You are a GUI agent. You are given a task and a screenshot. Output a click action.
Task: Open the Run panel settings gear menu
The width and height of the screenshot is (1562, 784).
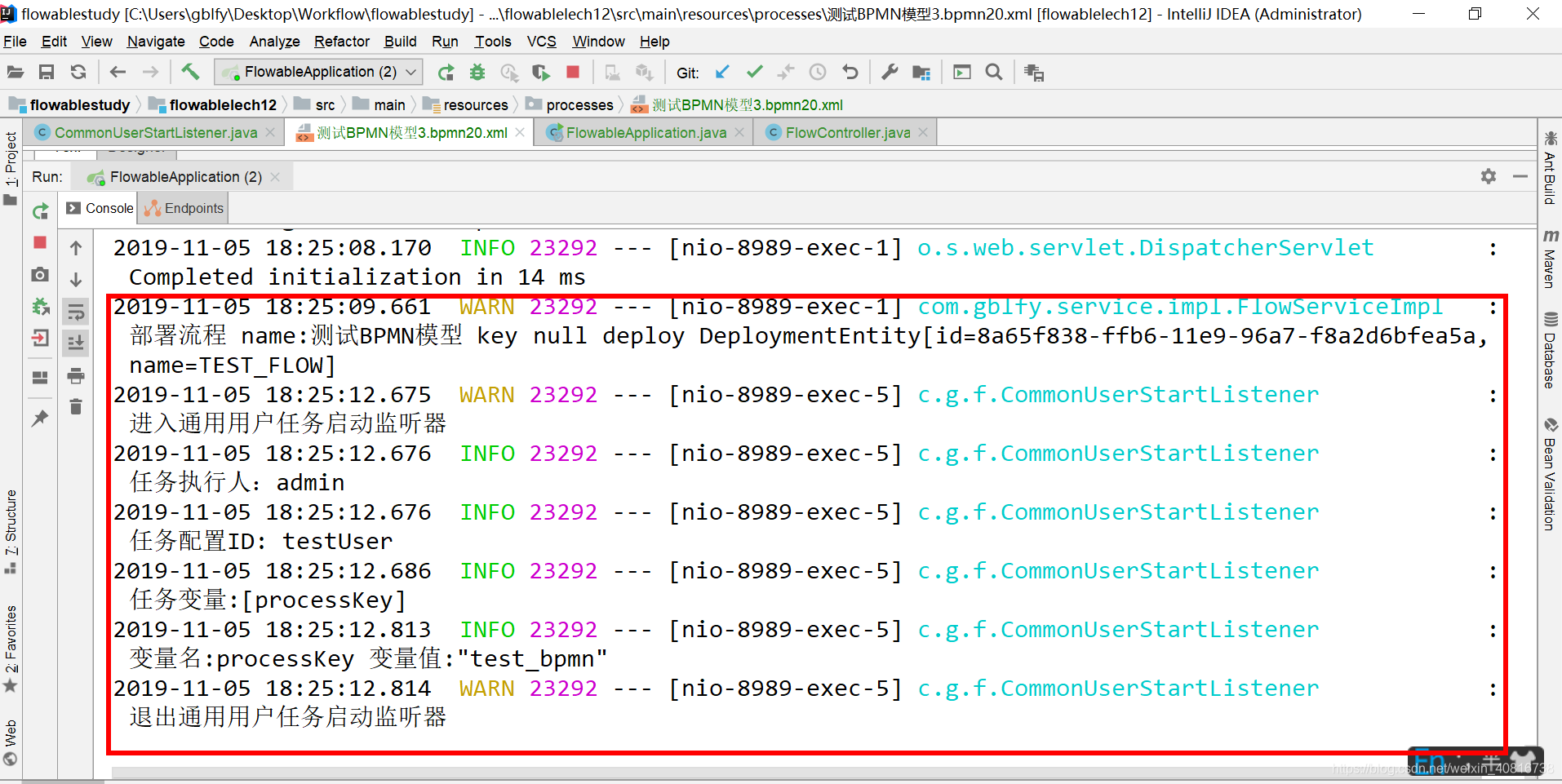coord(1489,176)
